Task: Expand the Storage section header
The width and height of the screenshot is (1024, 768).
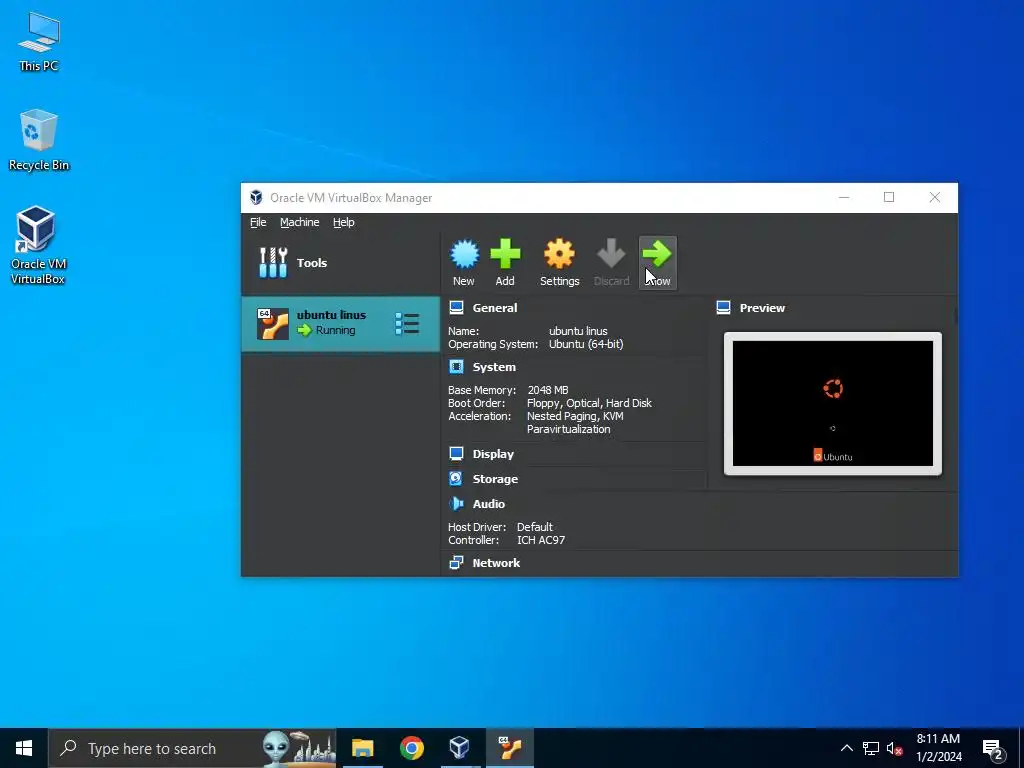Action: coord(495,479)
